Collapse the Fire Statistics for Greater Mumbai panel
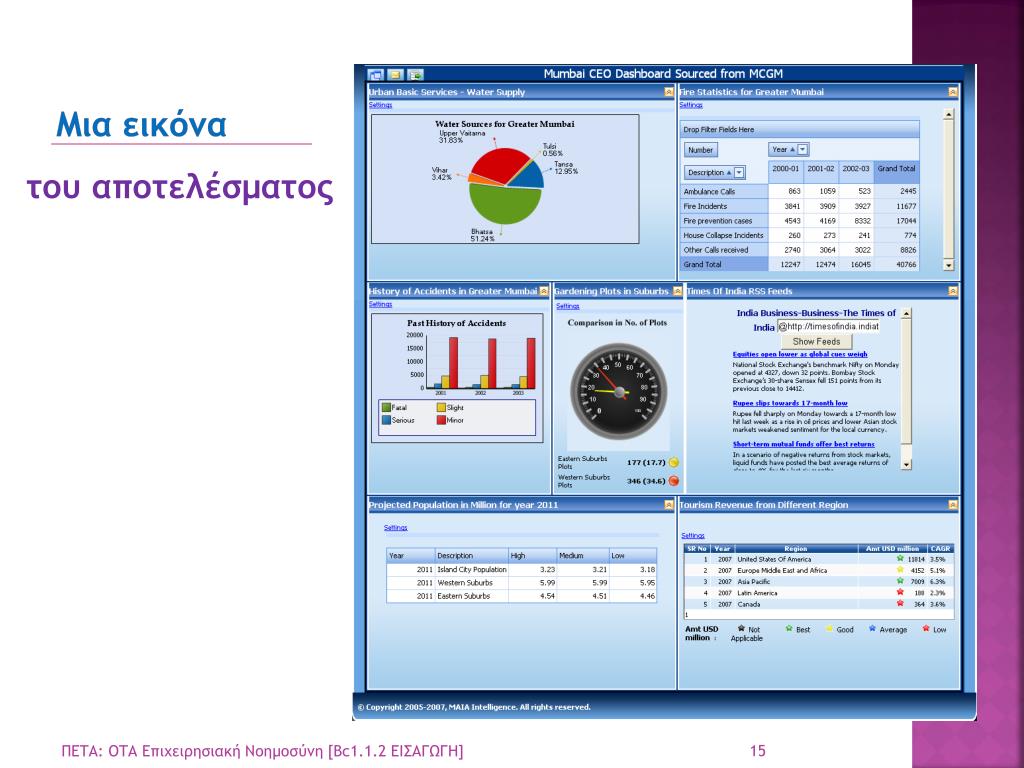1024x768 pixels. 953,92
